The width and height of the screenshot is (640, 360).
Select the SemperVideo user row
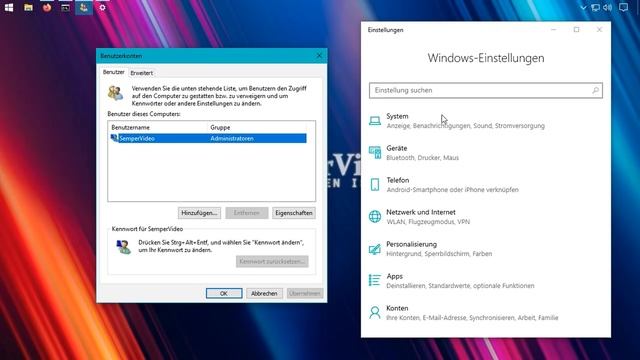pyautogui.click(x=208, y=138)
